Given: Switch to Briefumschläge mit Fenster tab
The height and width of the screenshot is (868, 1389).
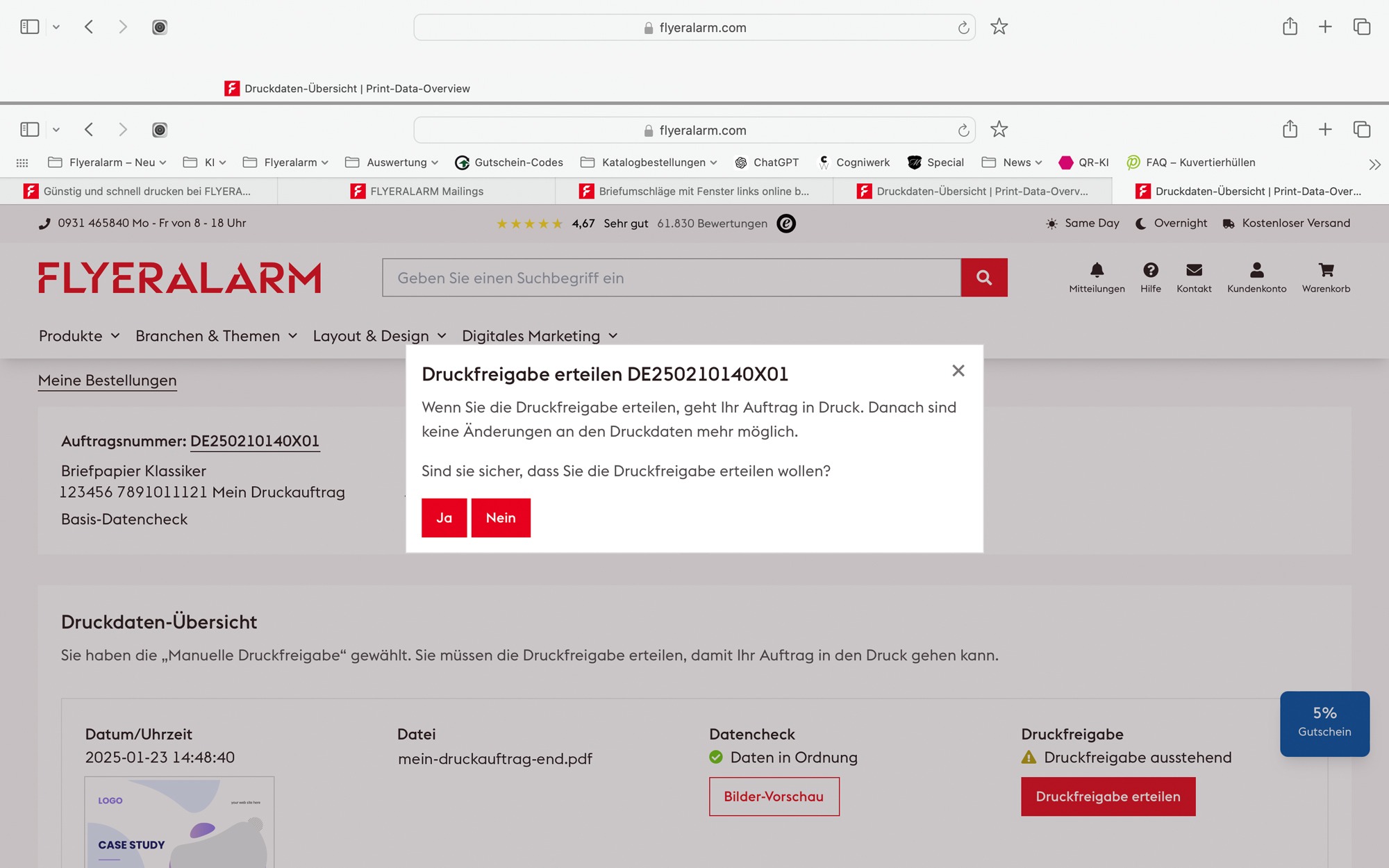Looking at the screenshot, I should [x=694, y=191].
